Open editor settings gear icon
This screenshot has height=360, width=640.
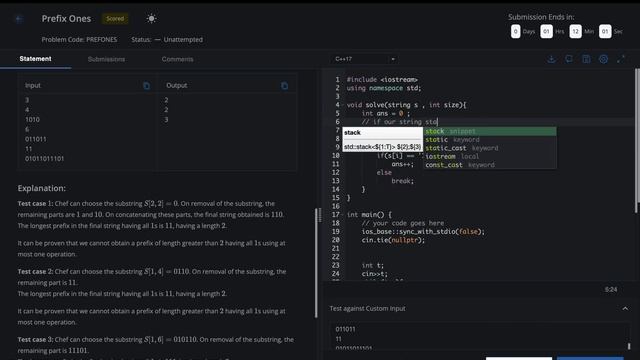click(603, 59)
